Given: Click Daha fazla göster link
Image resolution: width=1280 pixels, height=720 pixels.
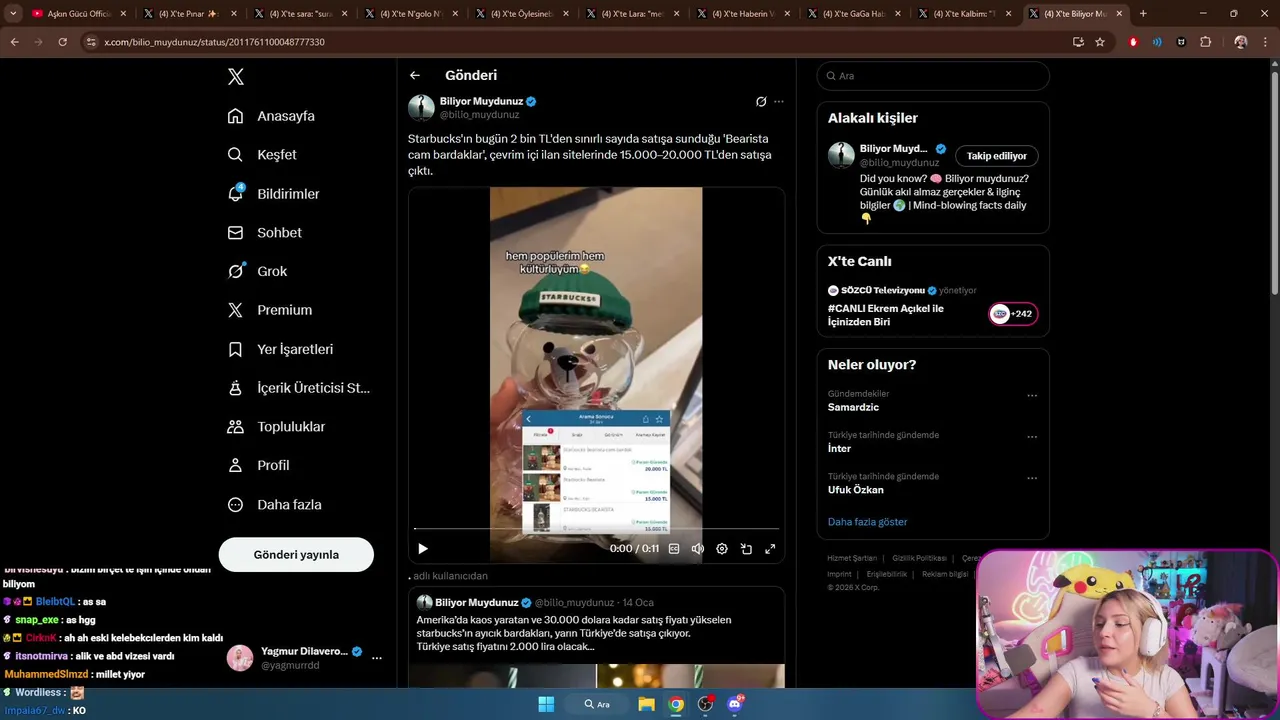Looking at the screenshot, I should pos(867,522).
